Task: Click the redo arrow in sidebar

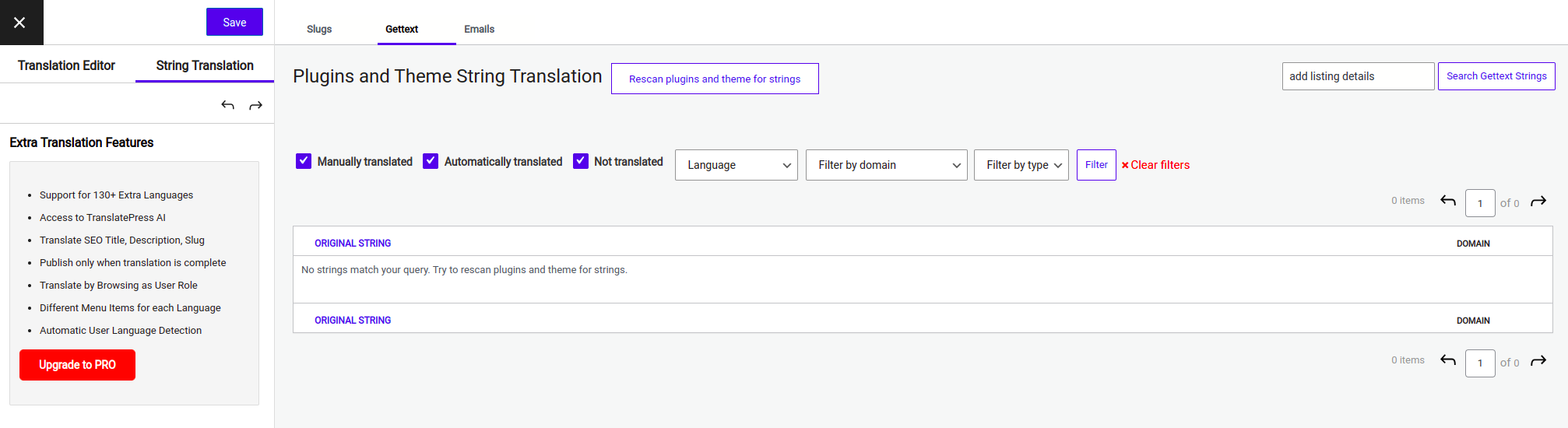Action: [x=255, y=105]
